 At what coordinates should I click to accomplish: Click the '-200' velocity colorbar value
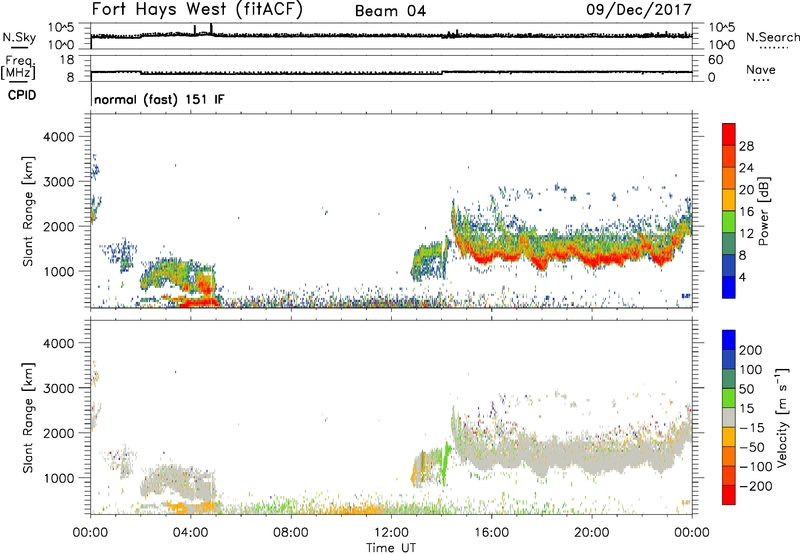tap(754, 486)
